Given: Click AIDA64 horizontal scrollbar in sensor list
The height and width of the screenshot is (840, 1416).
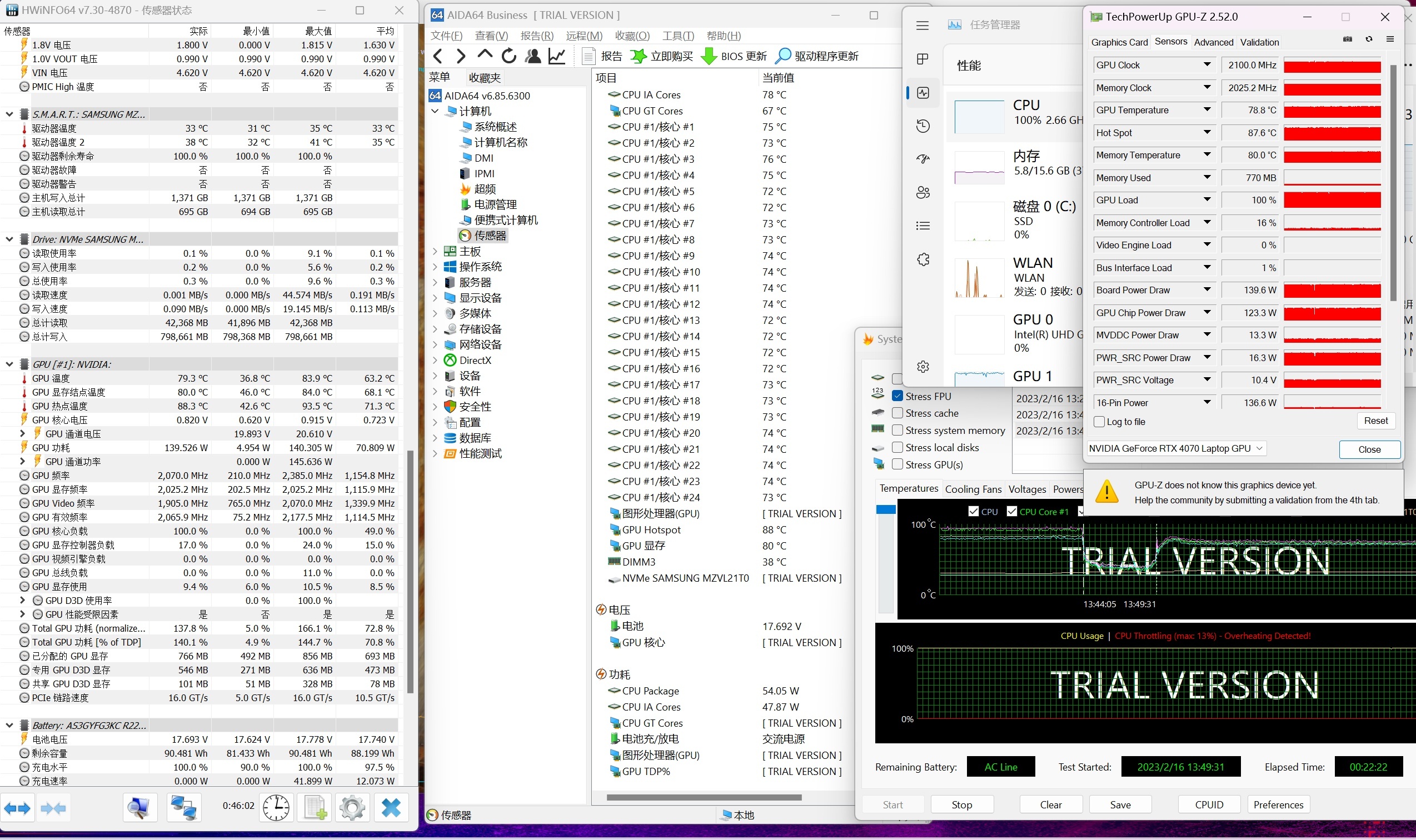Looking at the screenshot, I should pyautogui.click(x=704, y=797).
